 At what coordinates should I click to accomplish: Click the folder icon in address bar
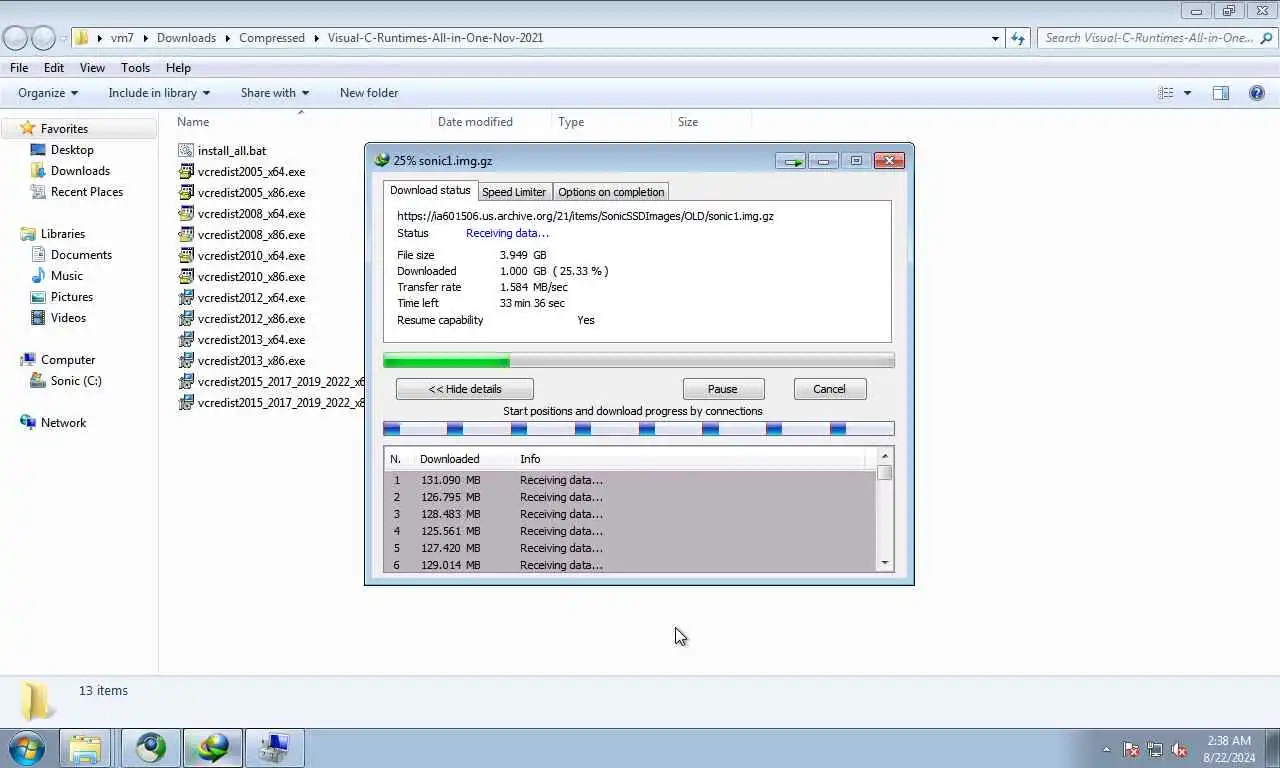click(82, 38)
